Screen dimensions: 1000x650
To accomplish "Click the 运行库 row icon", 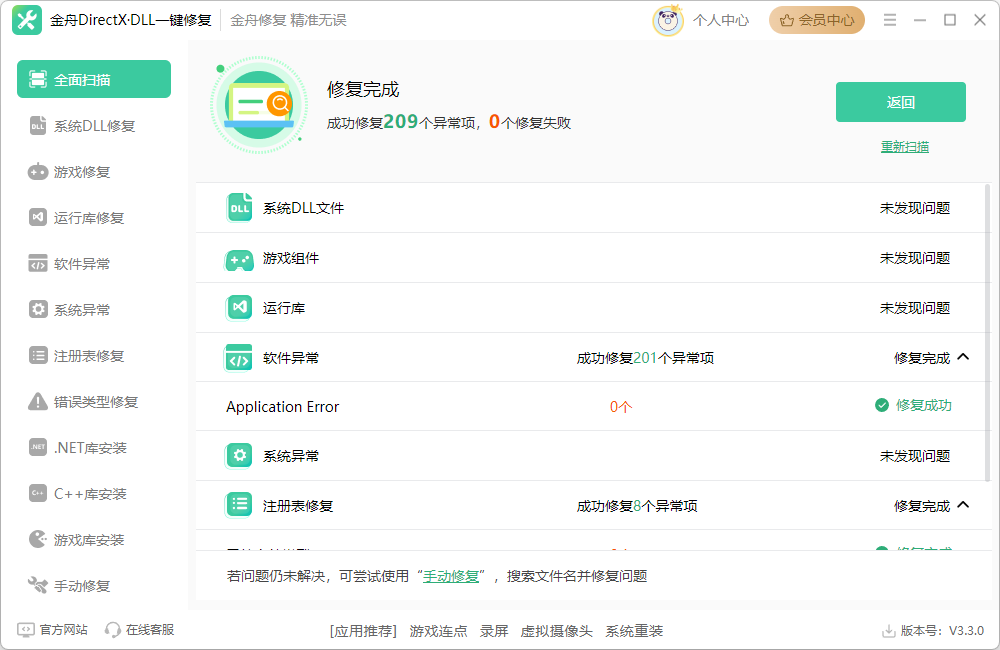I will tap(239, 308).
